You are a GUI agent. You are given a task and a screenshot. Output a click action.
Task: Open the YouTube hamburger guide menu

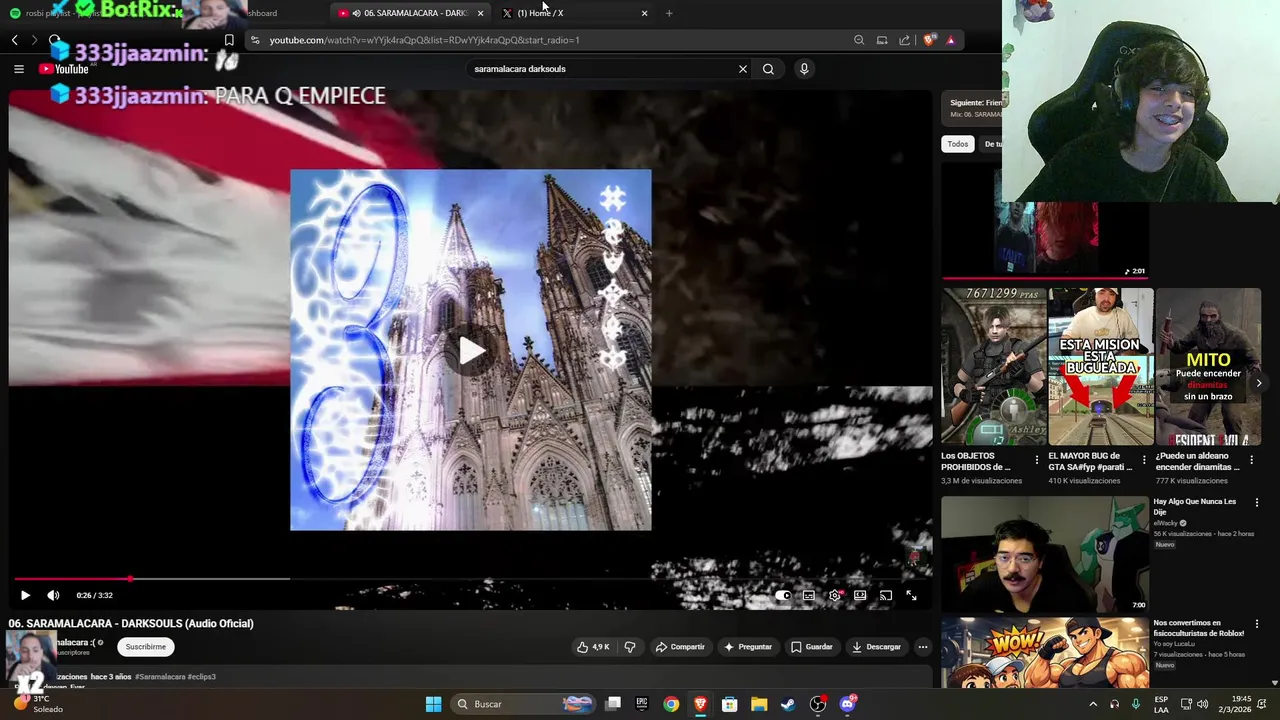[18, 69]
